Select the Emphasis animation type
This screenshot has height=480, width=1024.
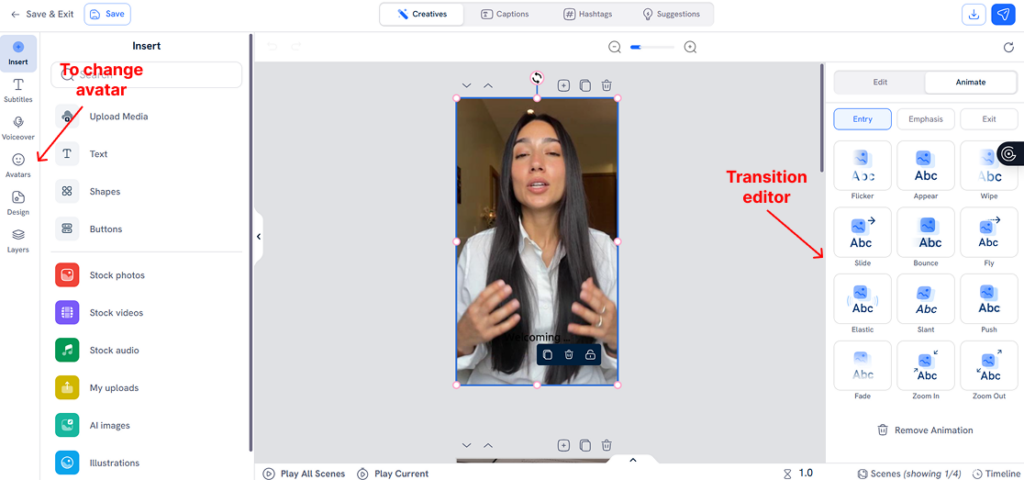point(925,119)
